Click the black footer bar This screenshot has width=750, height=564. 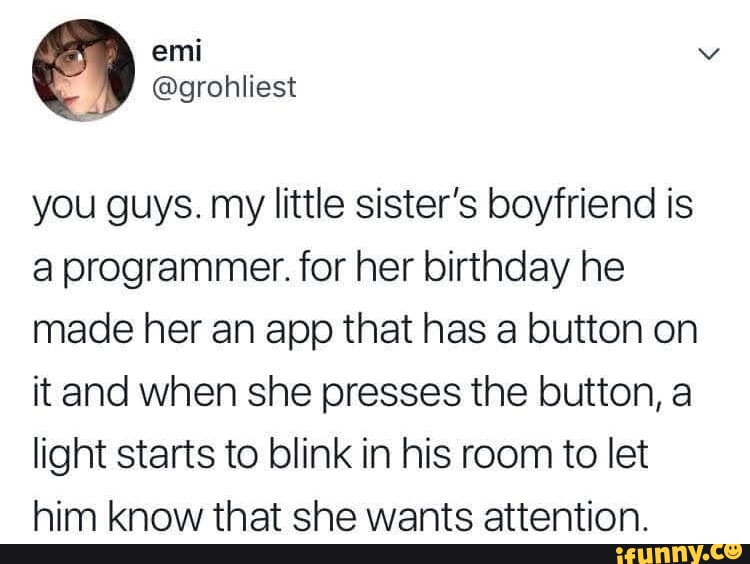[x=375, y=554]
